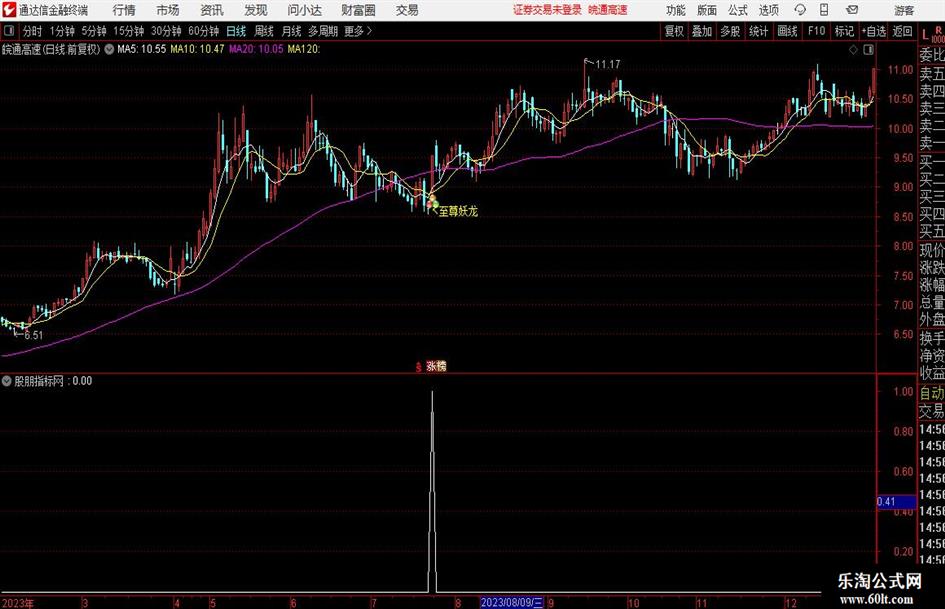Open the 画线 drawing tools
The width and height of the screenshot is (945, 609).
[787, 31]
